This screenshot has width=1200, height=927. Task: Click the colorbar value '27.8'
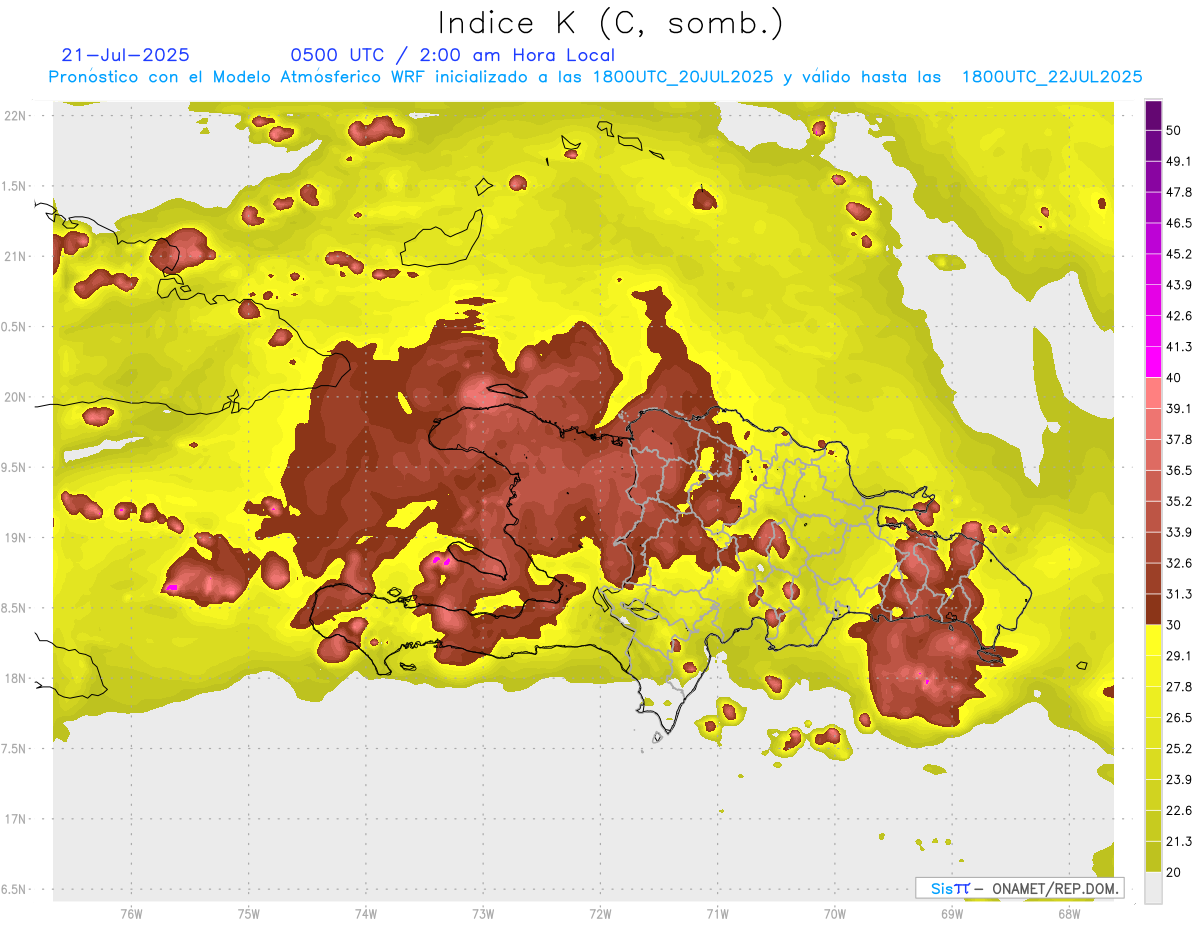pyautogui.click(x=1179, y=687)
